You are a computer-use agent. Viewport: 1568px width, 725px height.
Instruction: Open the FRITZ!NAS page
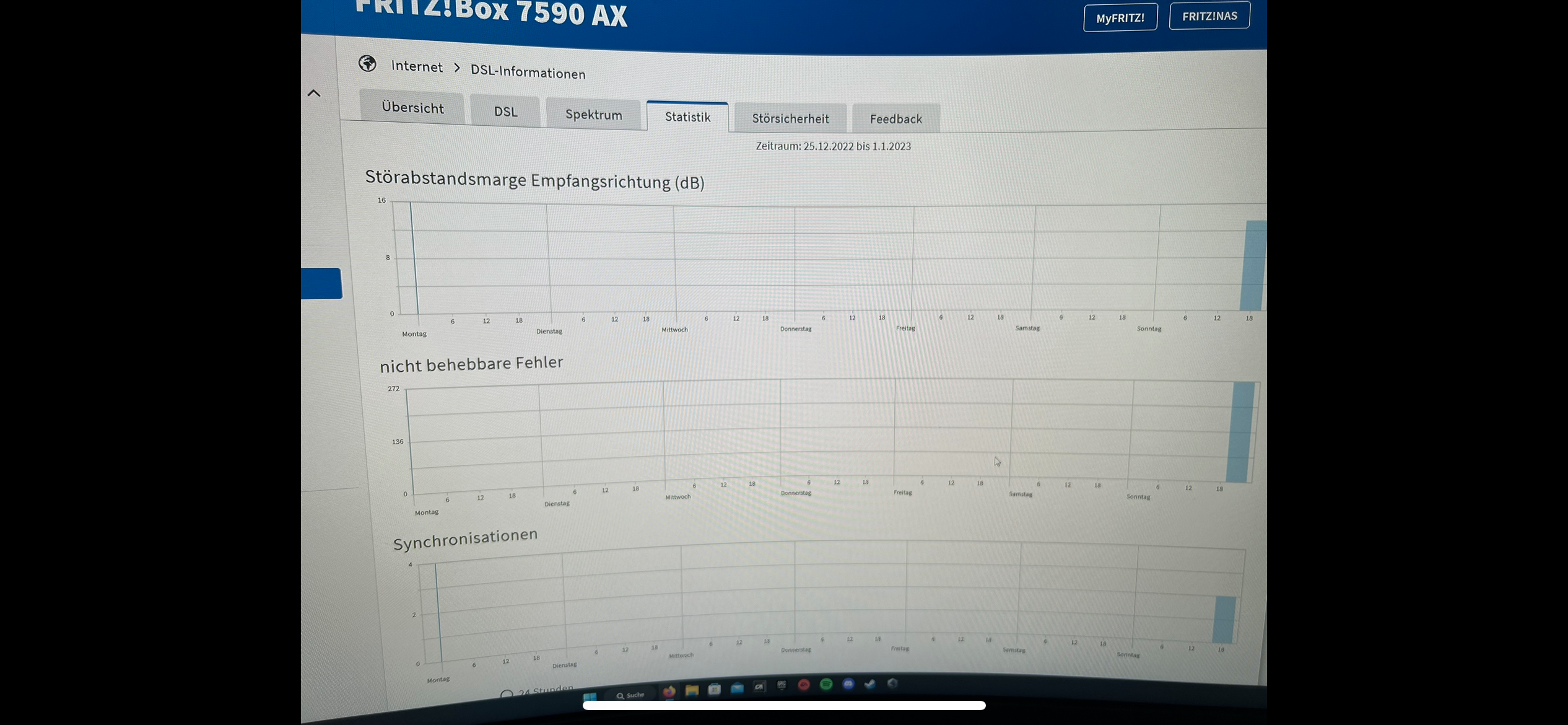click(1209, 16)
